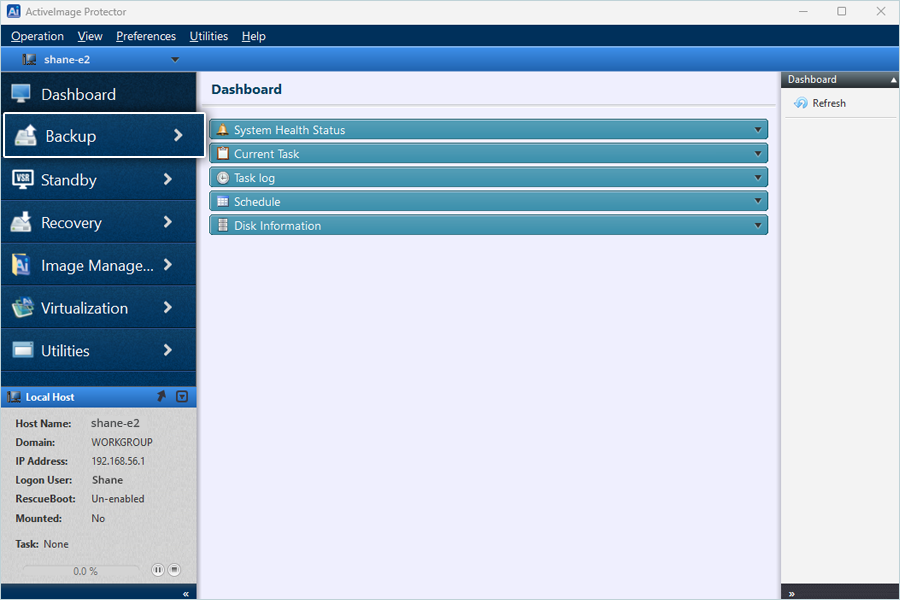Expand the Image Manager submenu arrow
This screenshot has height=600, width=900.
[x=168, y=265]
